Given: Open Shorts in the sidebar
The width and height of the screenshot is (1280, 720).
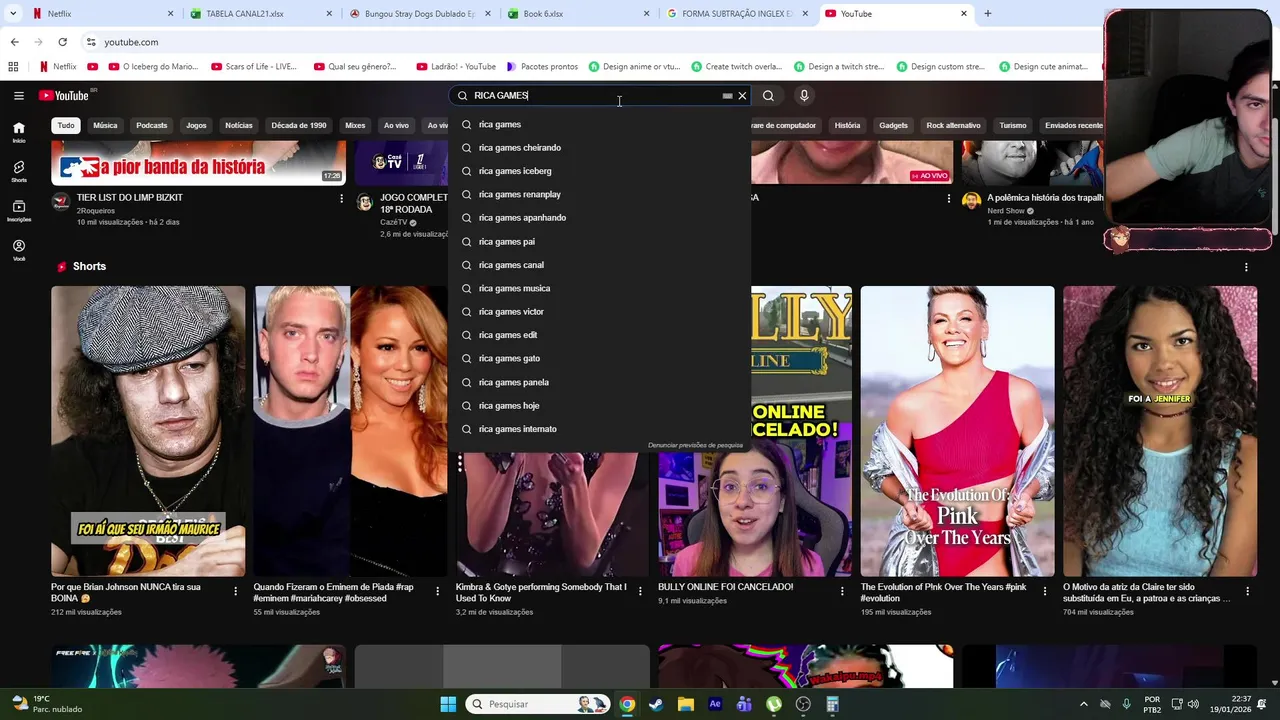Looking at the screenshot, I should click(x=19, y=172).
